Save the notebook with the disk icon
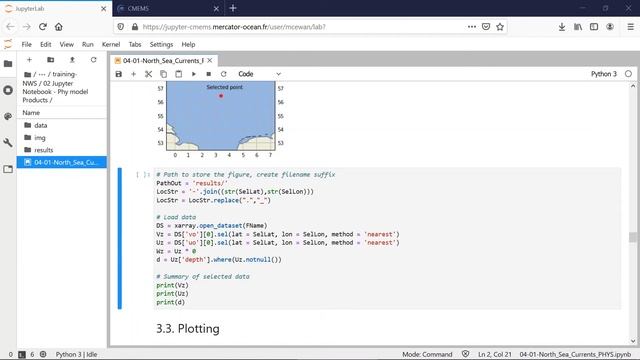Image resolution: width=640 pixels, height=360 pixels. (119, 74)
